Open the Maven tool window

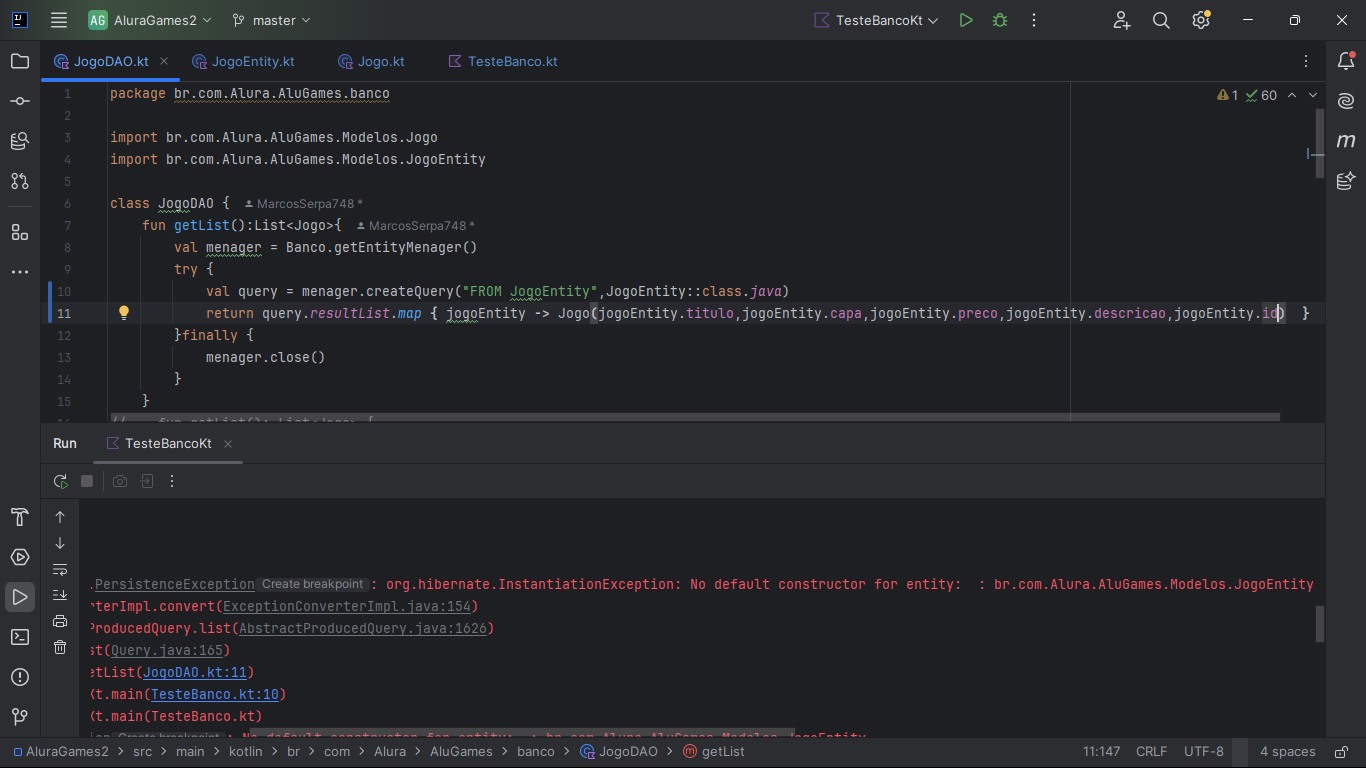click(x=1346, y=141)
